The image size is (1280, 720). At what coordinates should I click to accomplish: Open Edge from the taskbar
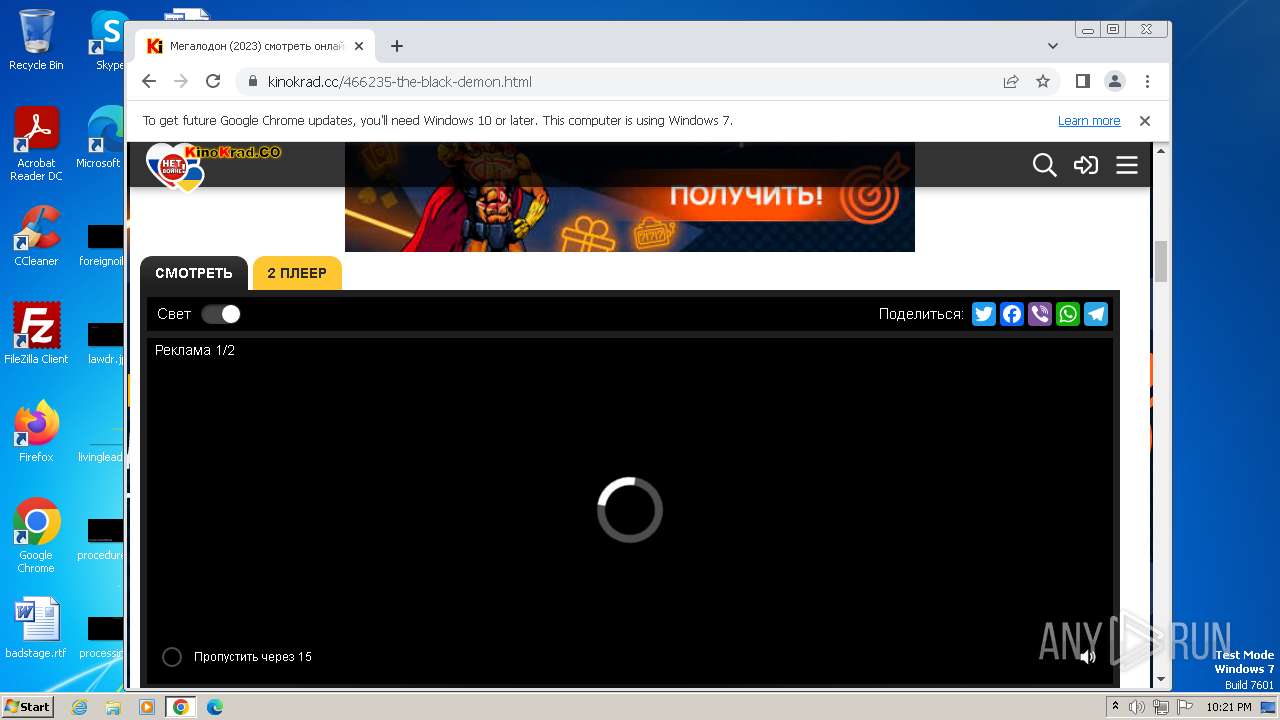click(214, 707)
